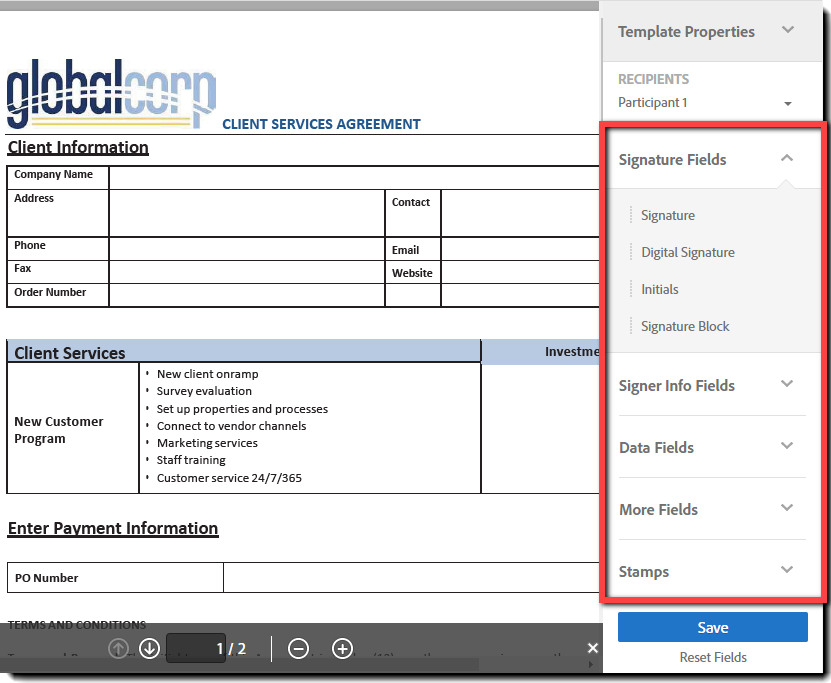Dismiss the page navigation toolbar

pos(593,648)
